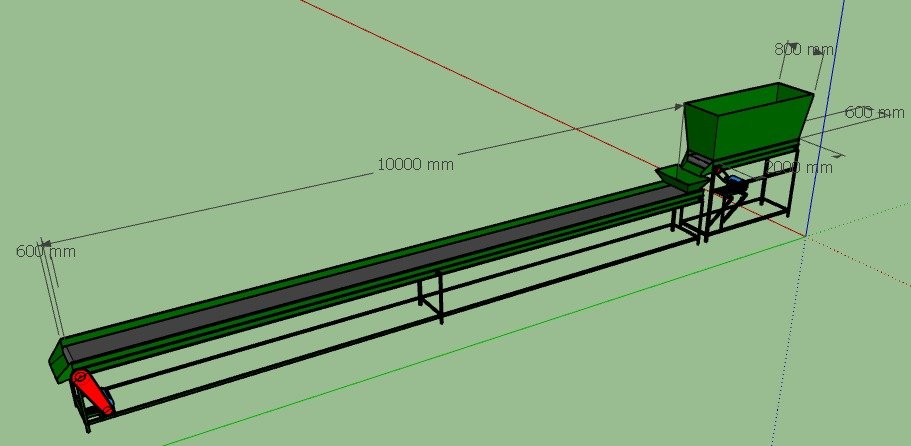Click the red belt guard cover
Image resolution: width=911 pixels, height=446 pixels.
[91, 392]
